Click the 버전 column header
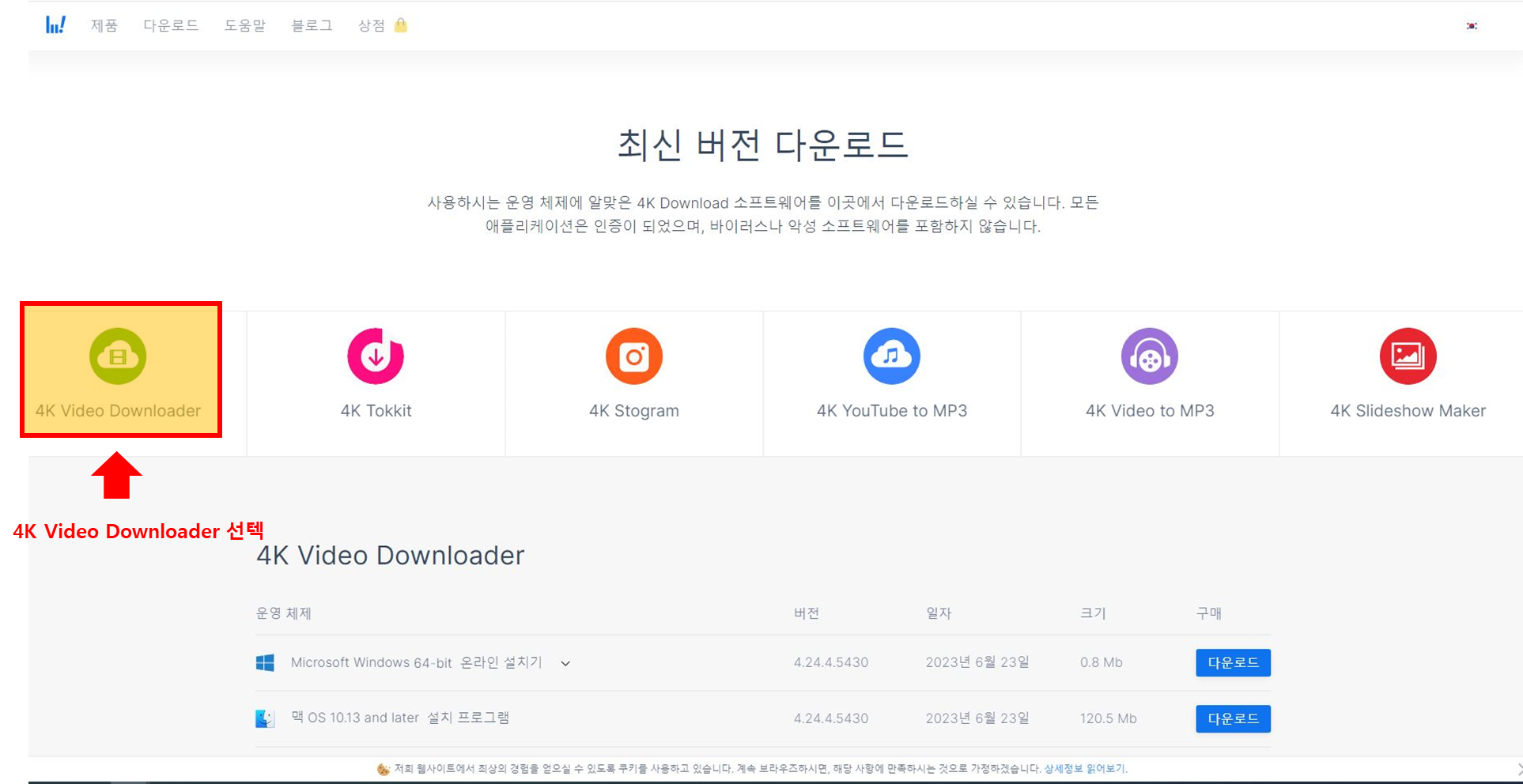 coord(807,613)
